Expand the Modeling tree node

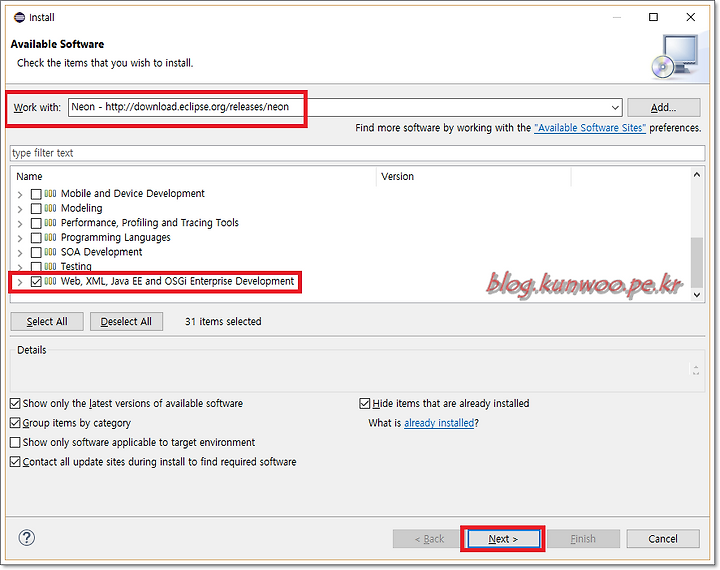20,209
